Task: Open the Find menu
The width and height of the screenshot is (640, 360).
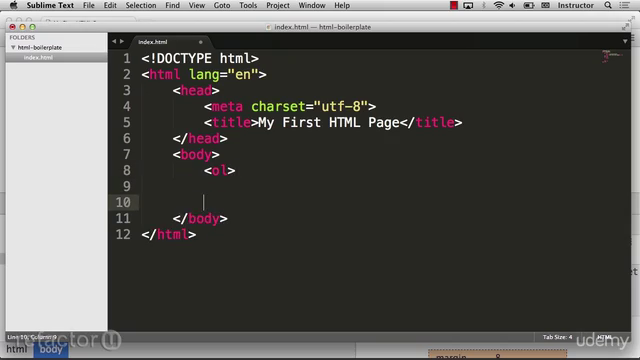Action: (172, 5)
